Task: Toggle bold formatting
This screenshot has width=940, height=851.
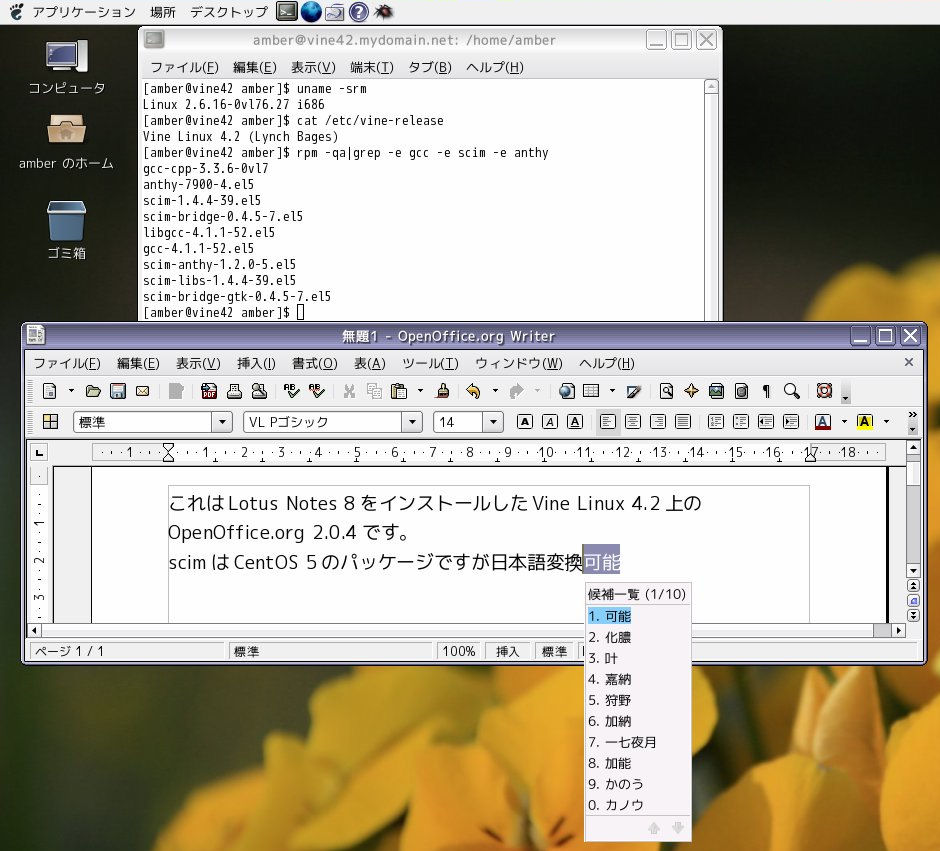Action: tap(525, 422)
